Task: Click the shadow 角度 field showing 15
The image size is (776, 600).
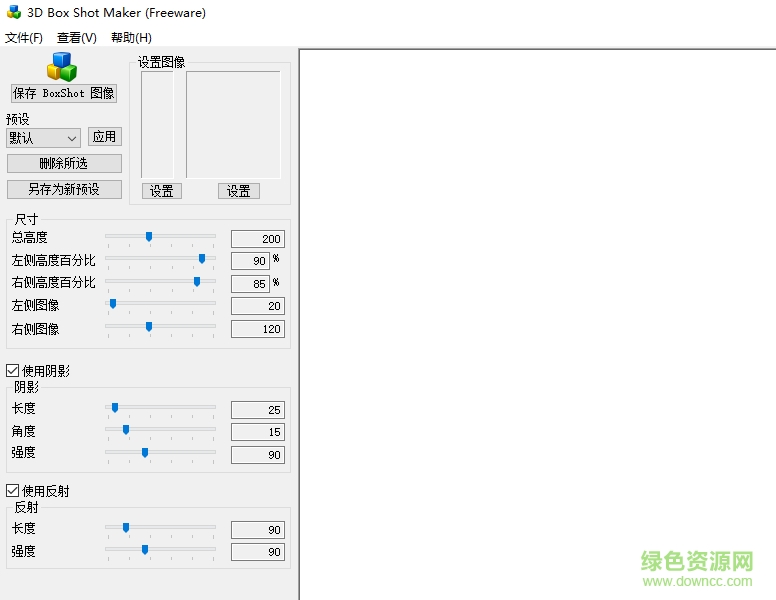Action: [258, 432]
